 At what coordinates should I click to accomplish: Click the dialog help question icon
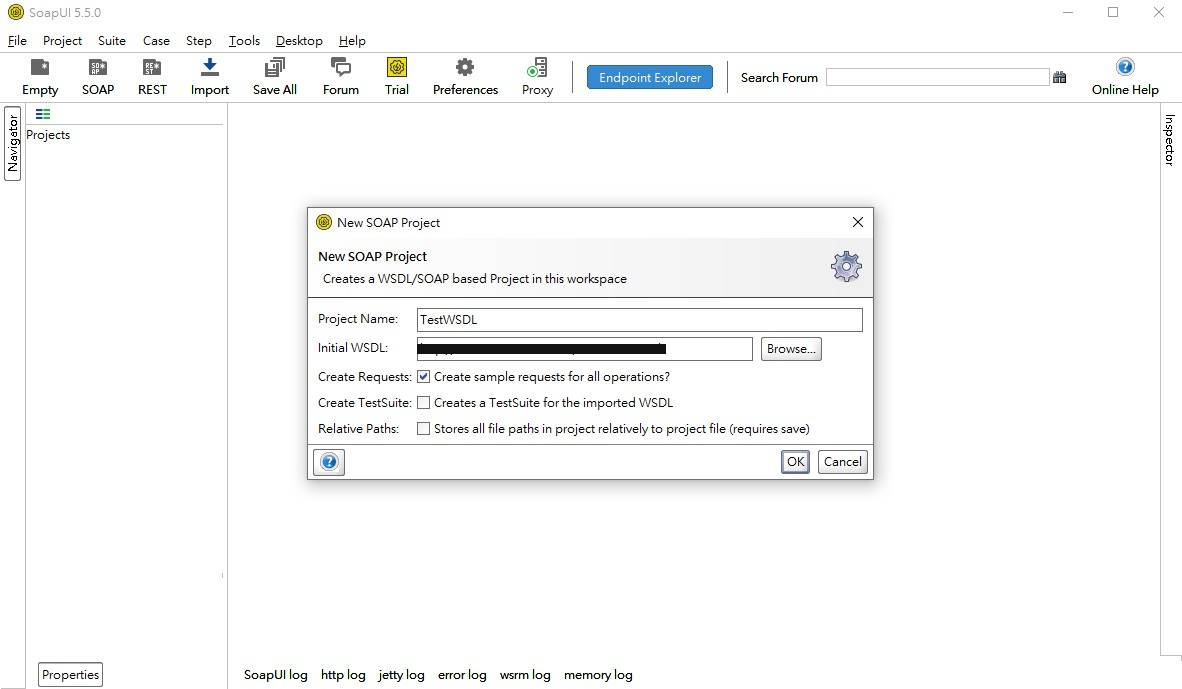pyautogui.click(x=329, y=461)
